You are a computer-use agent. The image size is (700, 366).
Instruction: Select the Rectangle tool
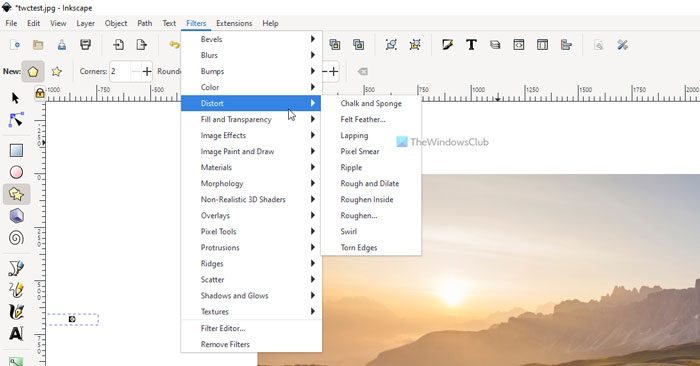click(x=16, y=150)
